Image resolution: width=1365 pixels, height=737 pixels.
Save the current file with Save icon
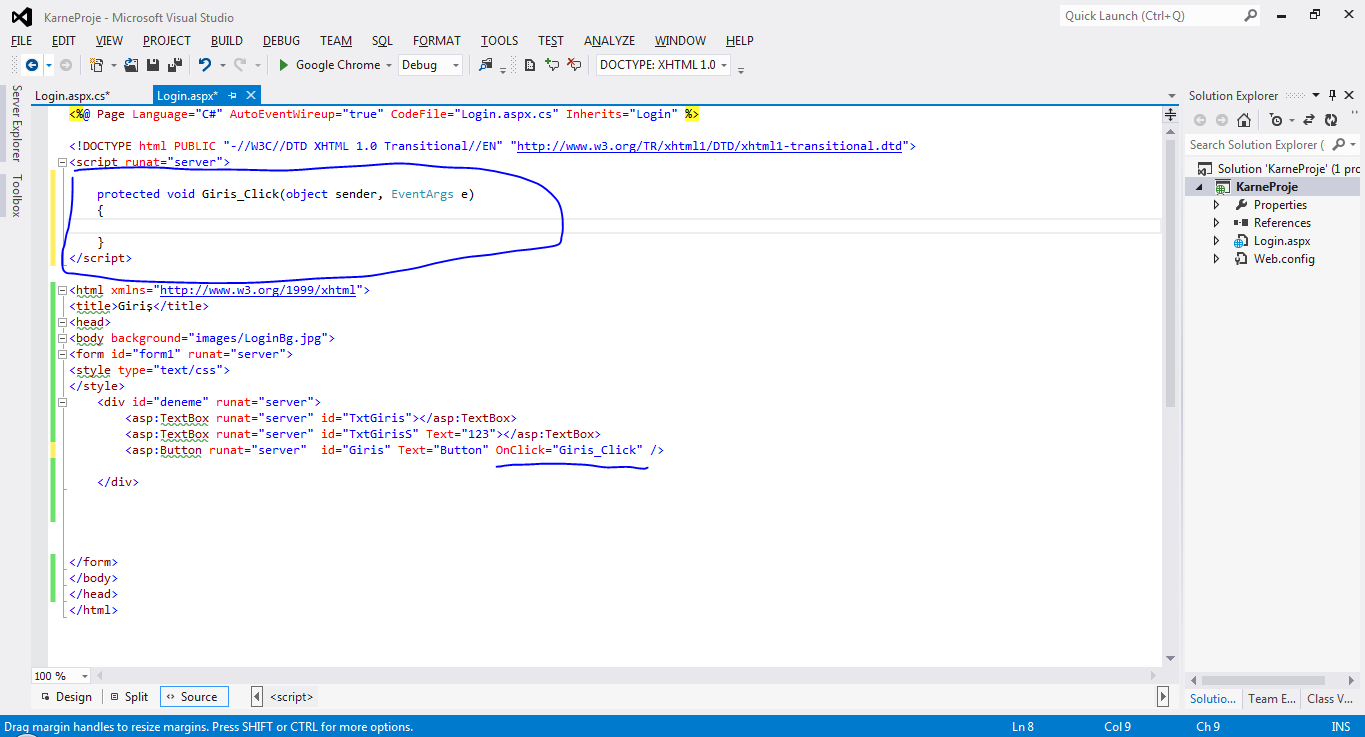153,65
